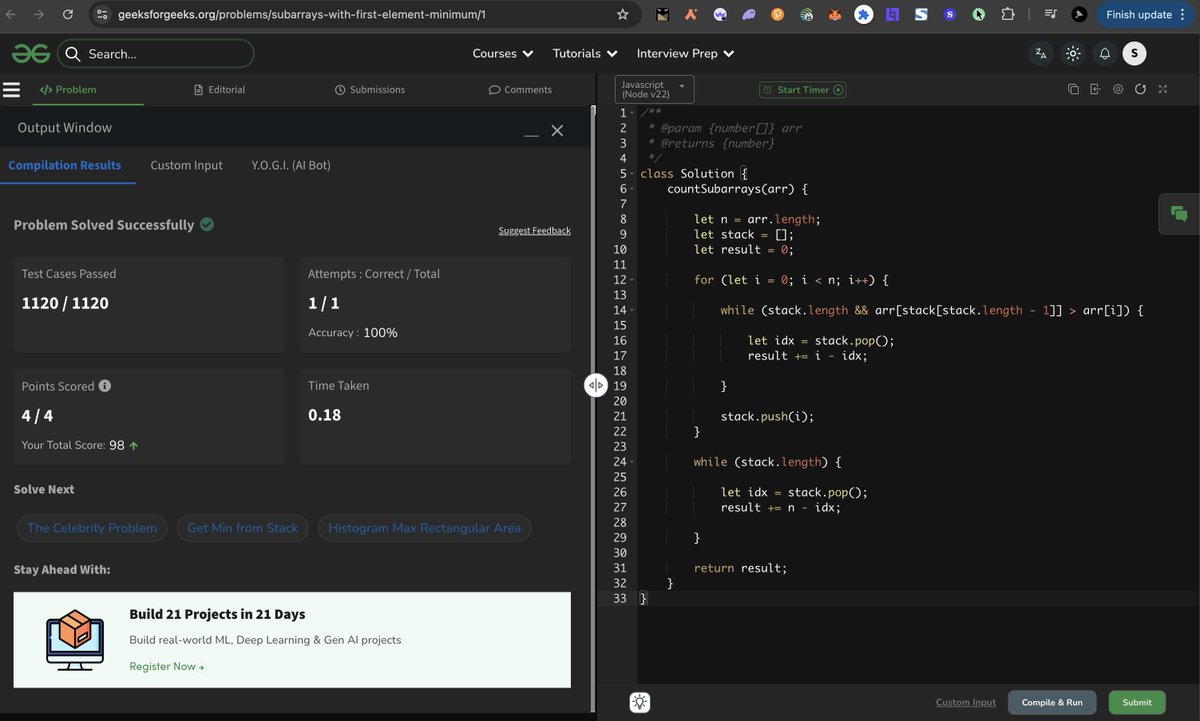This screenshot has width=1200, height=721.
Task: Switch to the Problem tab
Action: pyautogui.click(x=68, y=90)
